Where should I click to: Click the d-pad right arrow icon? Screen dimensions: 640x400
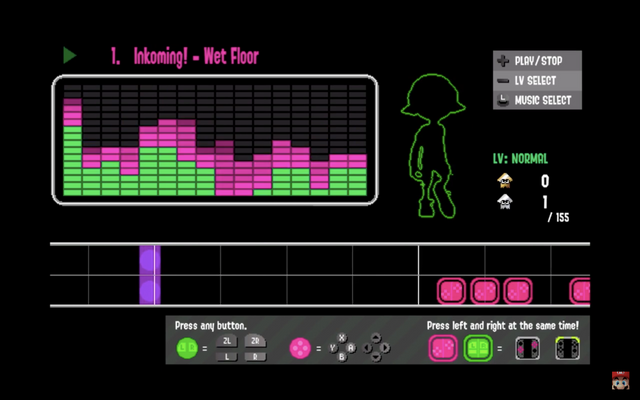click(385, 348)
